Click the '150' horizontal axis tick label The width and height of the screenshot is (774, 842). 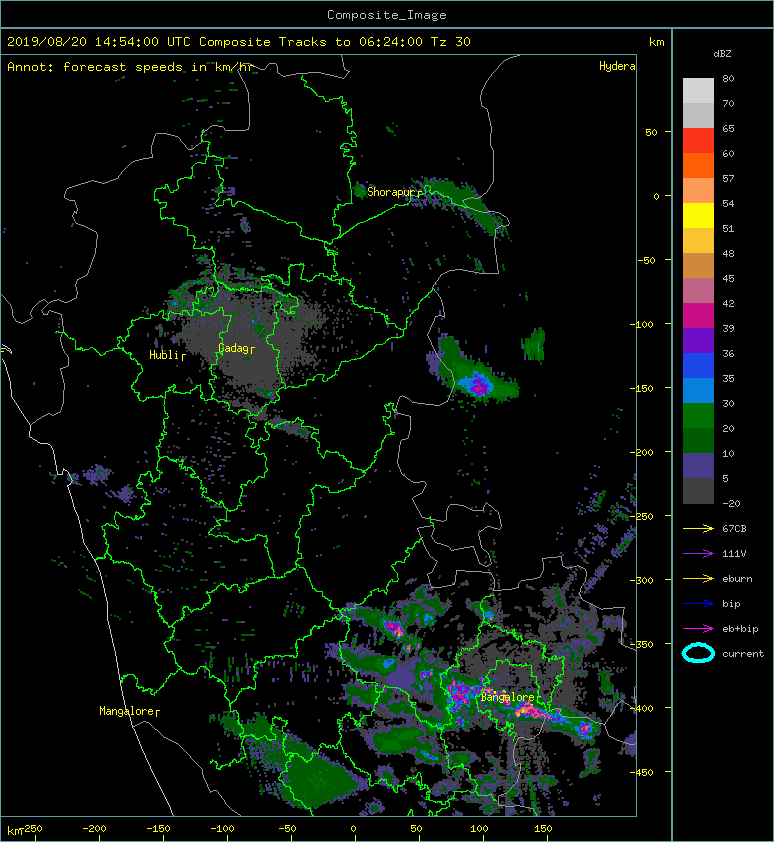pos(544,829)
